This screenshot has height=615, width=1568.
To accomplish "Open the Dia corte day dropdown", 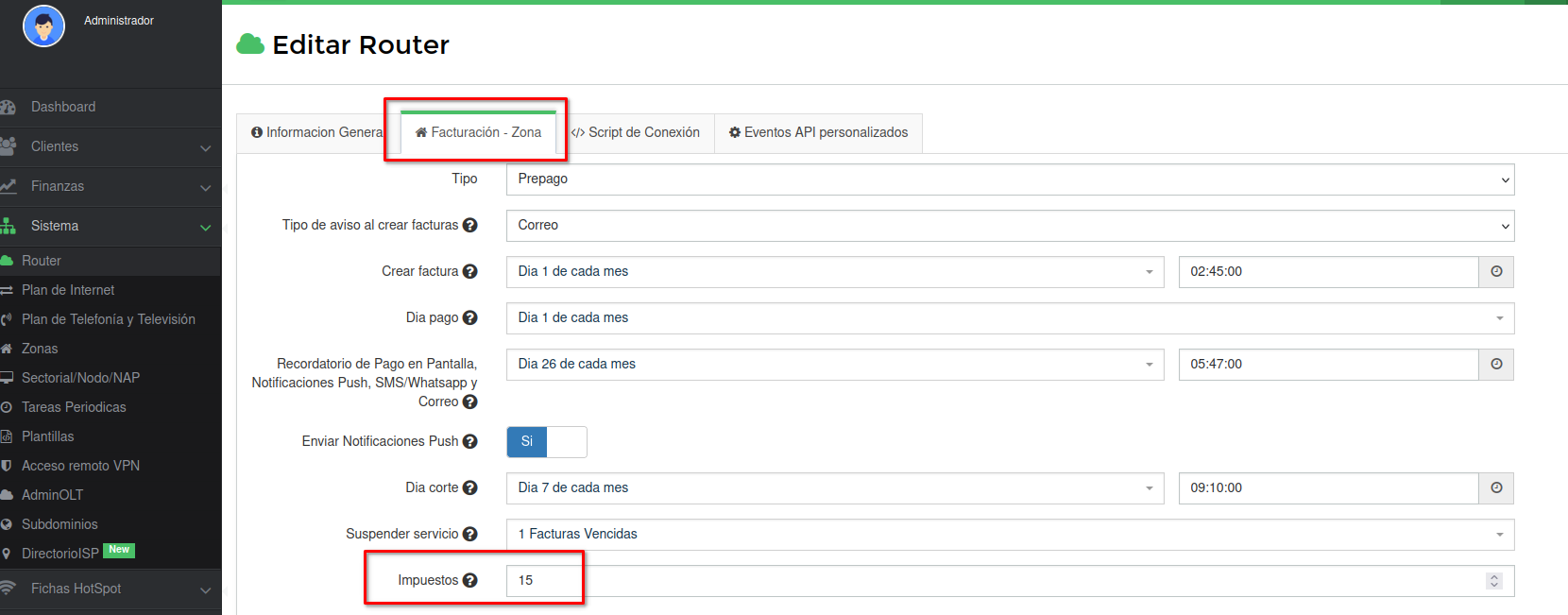I will click(x=834, y=488).
